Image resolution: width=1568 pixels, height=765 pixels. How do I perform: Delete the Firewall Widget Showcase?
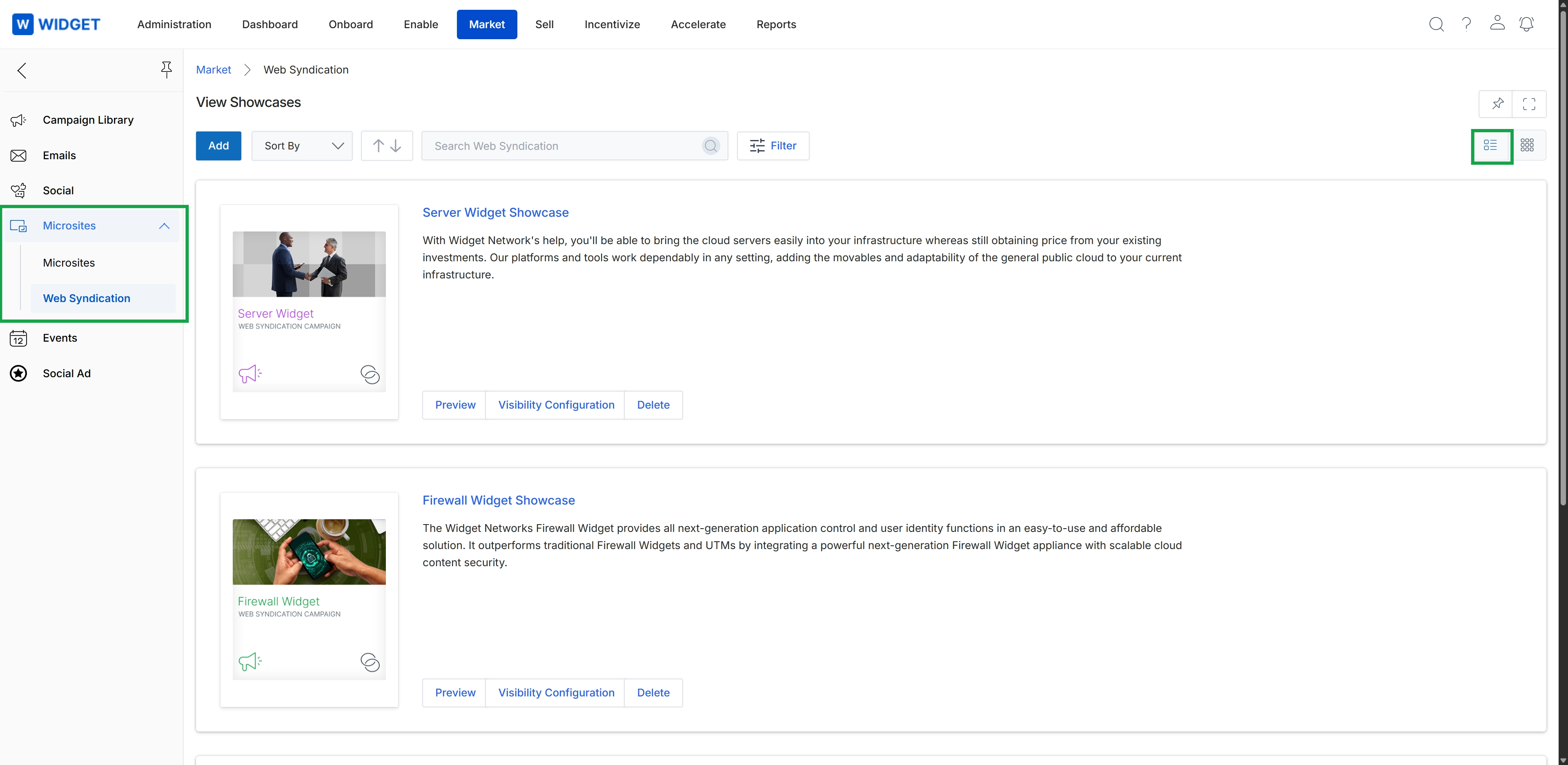tap(653, 693)
